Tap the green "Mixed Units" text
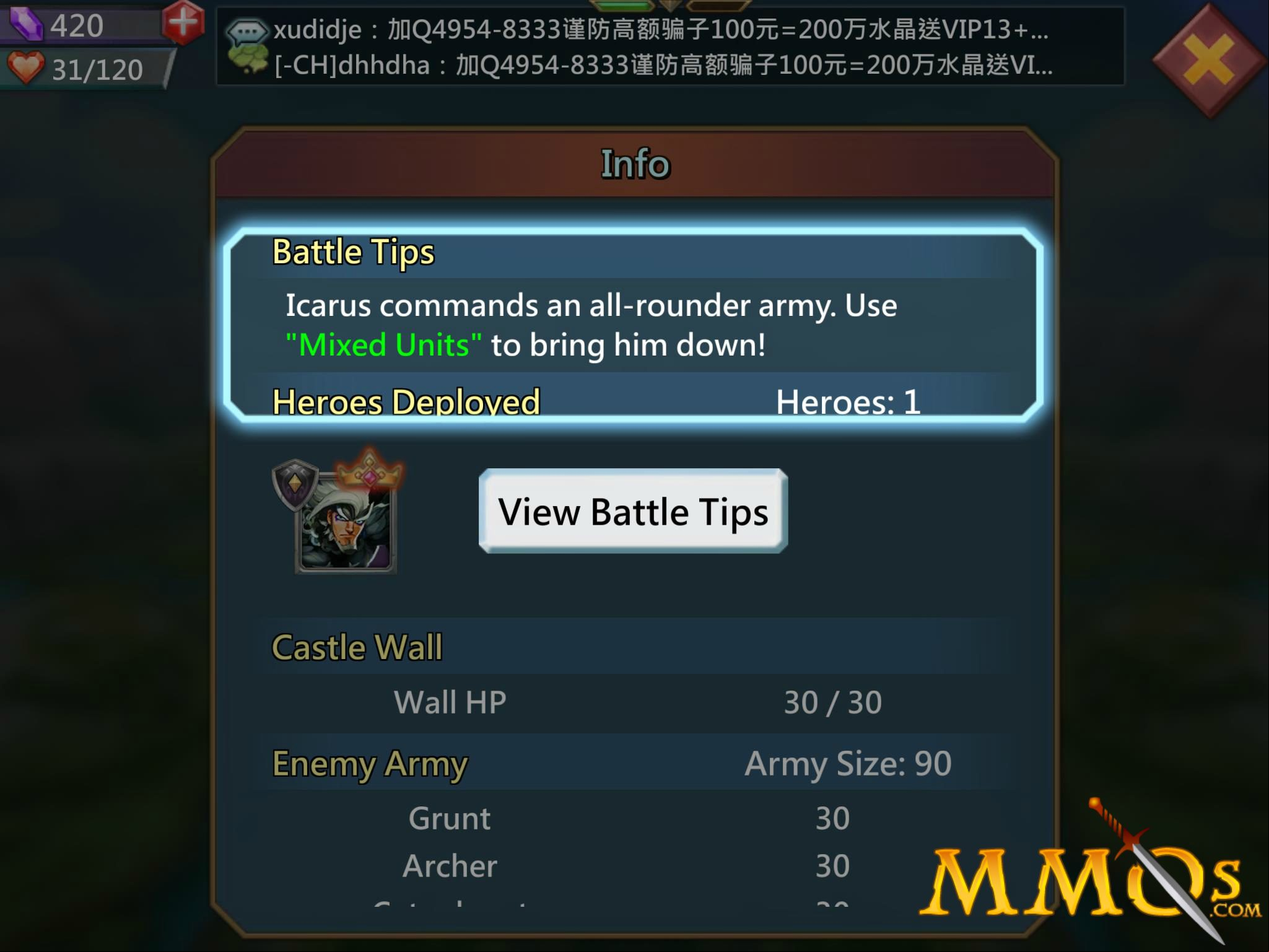This screenshot has width=1269, height=952. 383,345
